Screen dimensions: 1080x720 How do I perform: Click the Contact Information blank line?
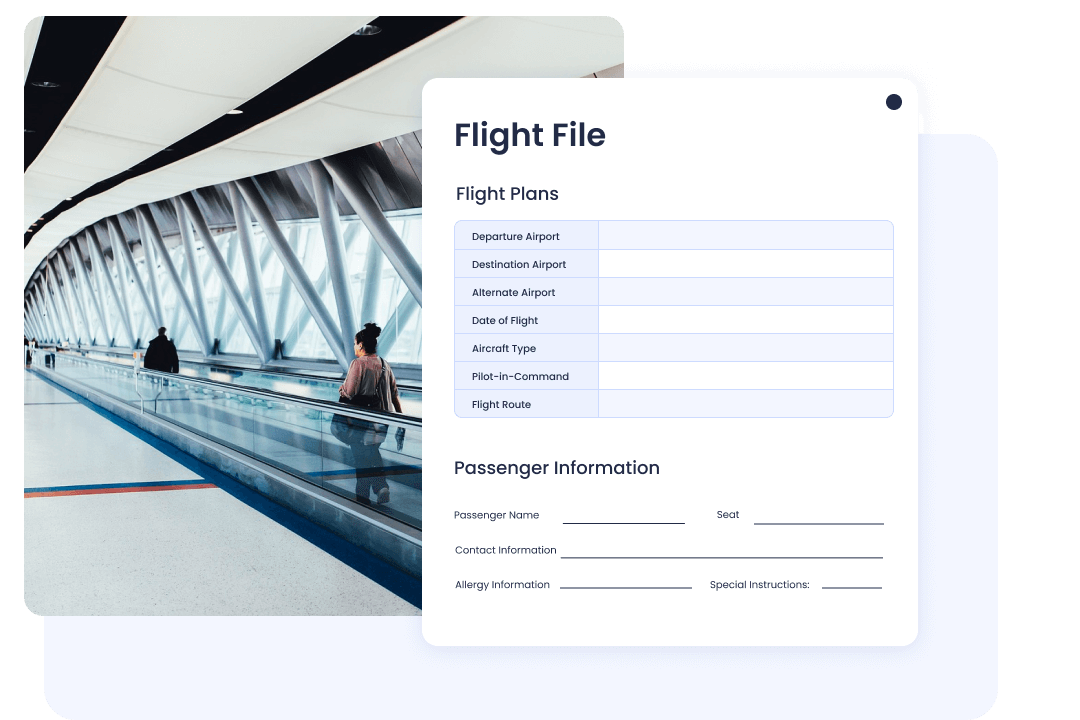point(722,554)
